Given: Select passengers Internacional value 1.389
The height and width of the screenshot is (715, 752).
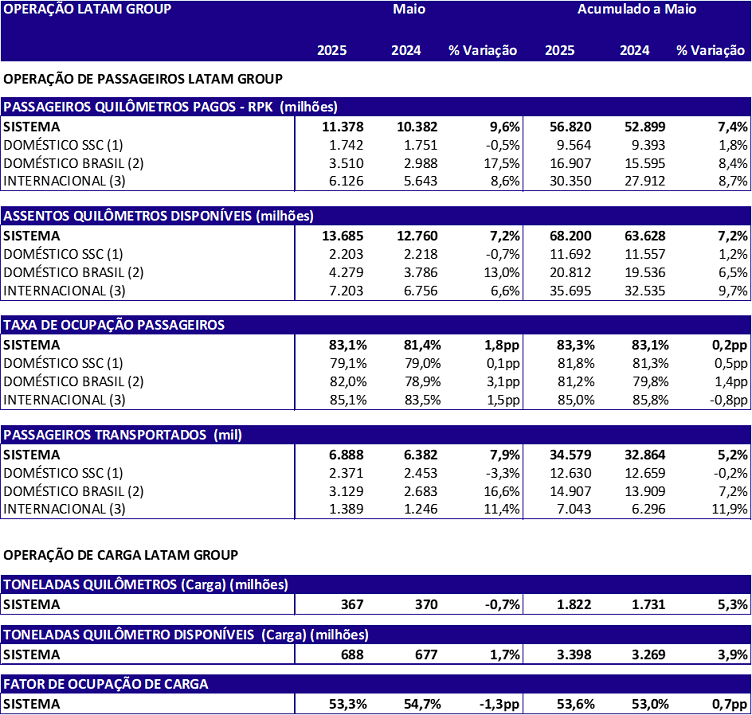Looking at the screenshot, I should click(346, 509).
